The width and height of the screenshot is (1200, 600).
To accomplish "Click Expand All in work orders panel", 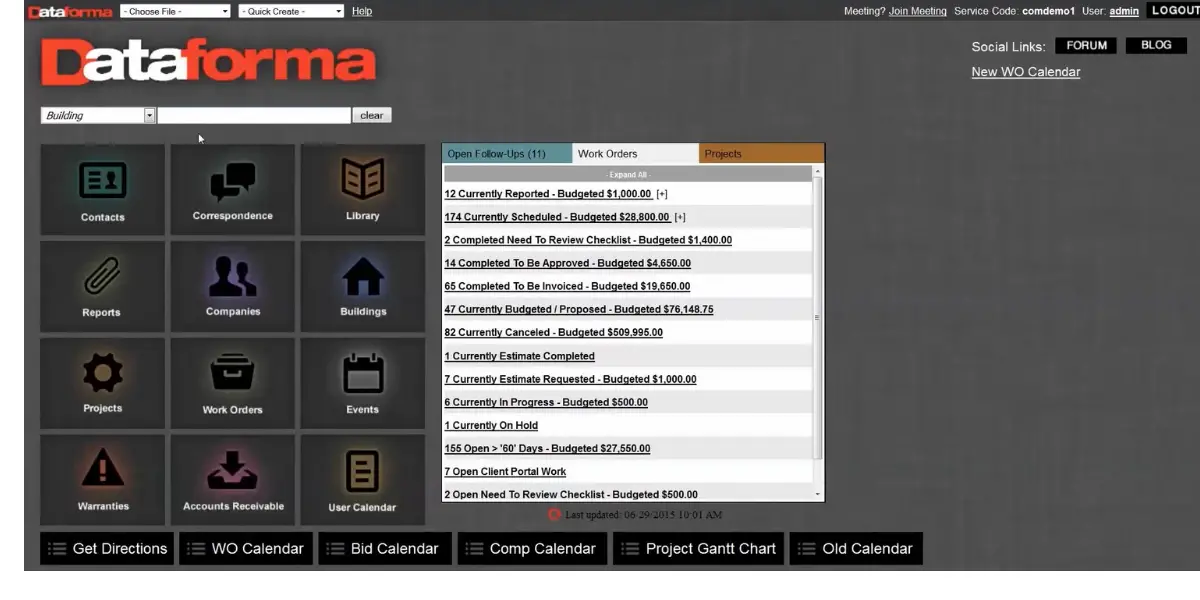I will 628,174.
